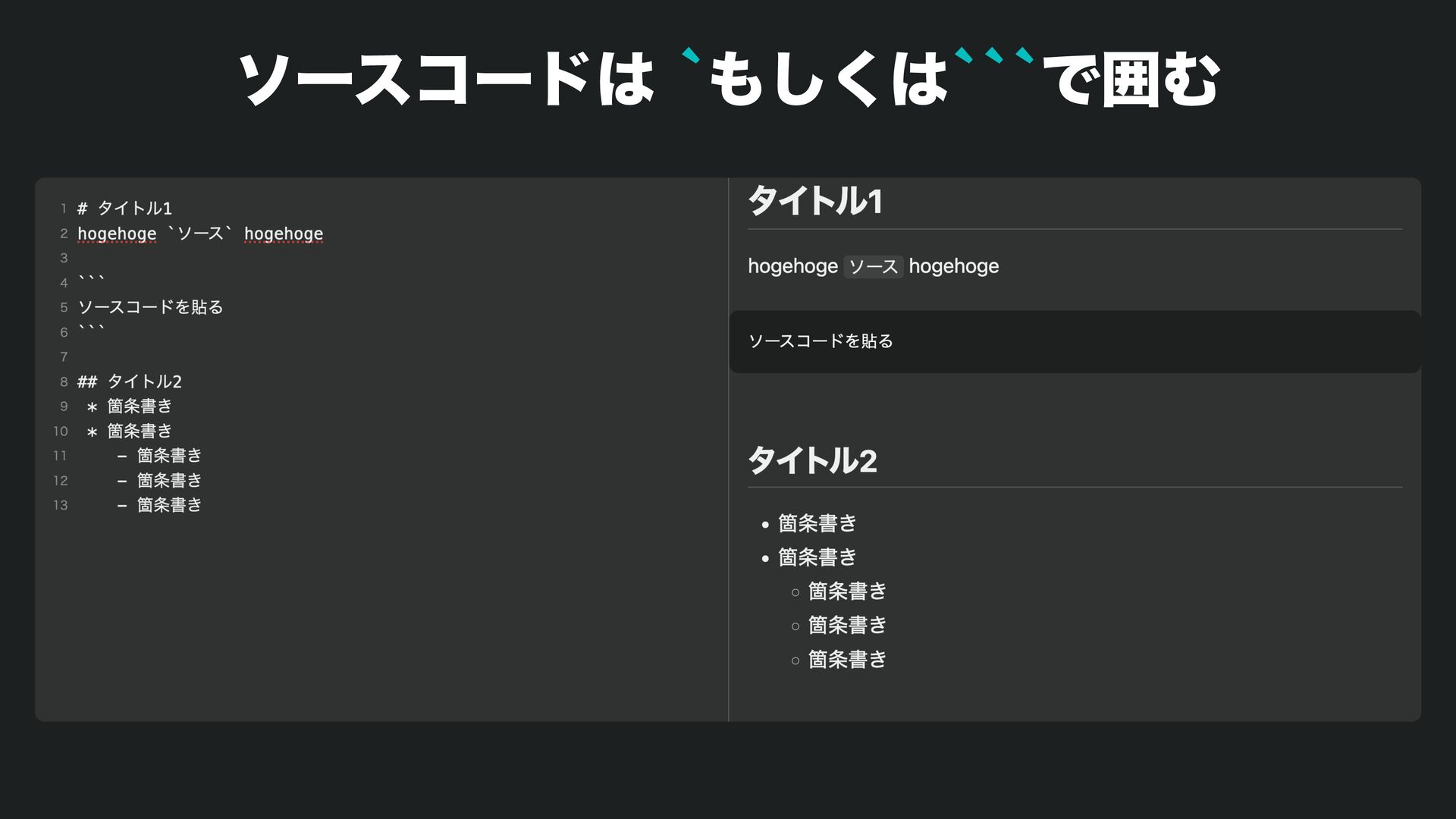This screenshot has height=819, width=1456.
Task: Click first bullet '箇条書き' in preview
Action: [x=817, y=523]
